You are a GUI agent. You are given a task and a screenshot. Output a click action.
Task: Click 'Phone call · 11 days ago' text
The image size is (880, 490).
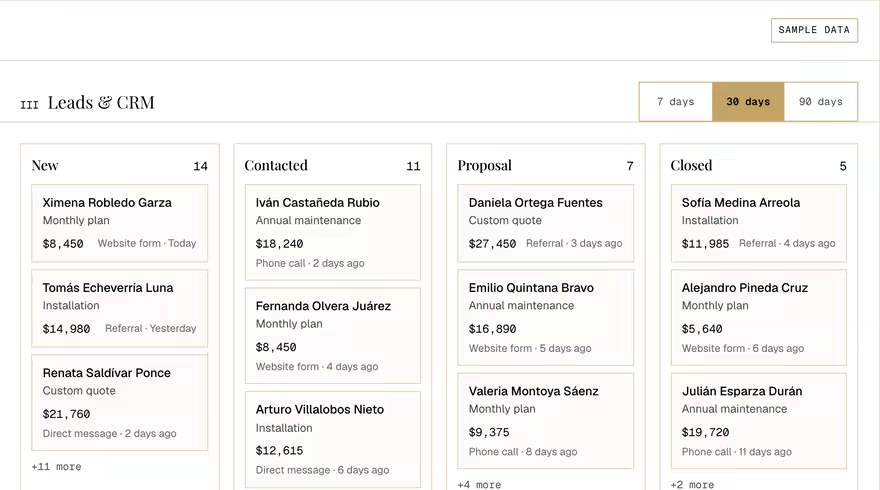(x=736, y=452)
